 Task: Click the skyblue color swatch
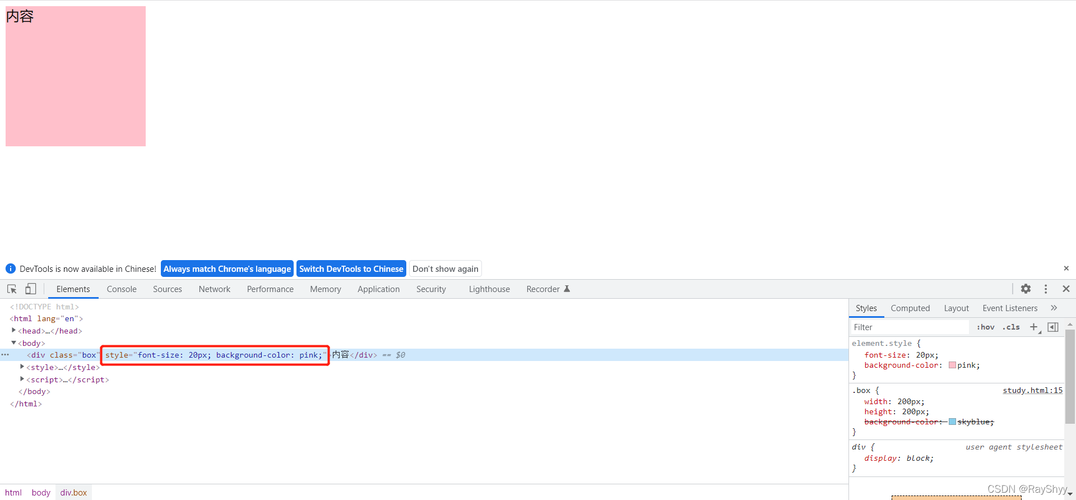pos(952,422)
